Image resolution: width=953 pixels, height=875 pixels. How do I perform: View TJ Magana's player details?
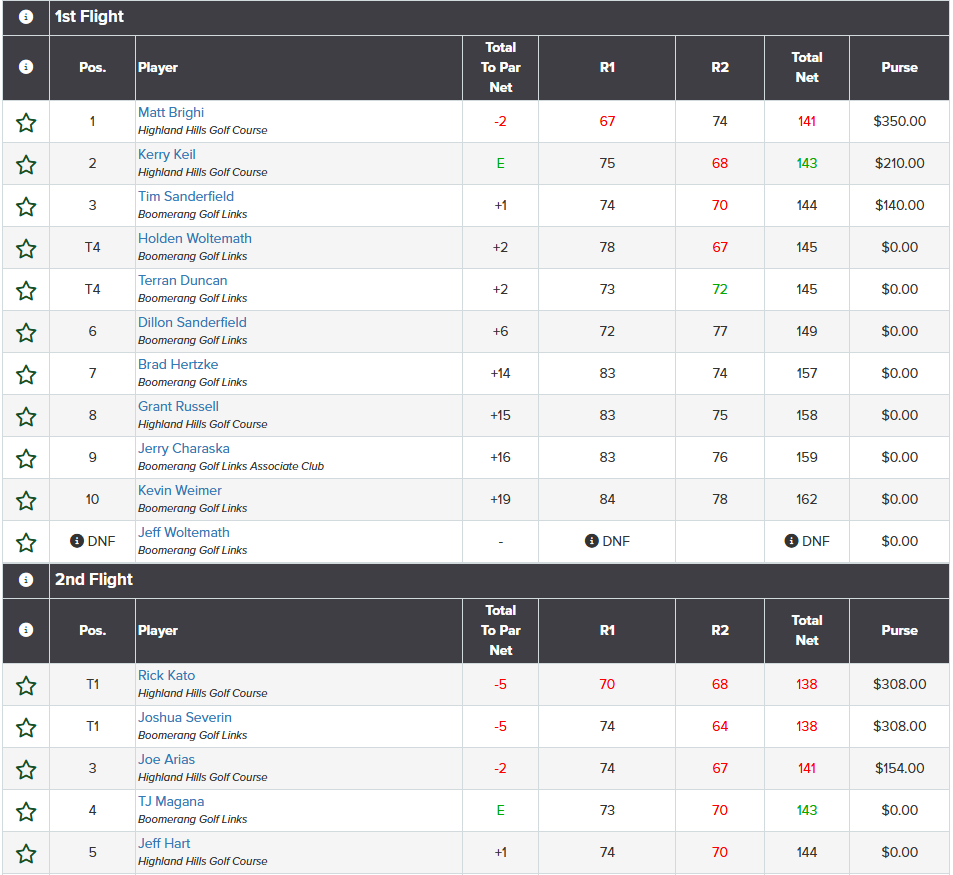[x=171, y=801]
